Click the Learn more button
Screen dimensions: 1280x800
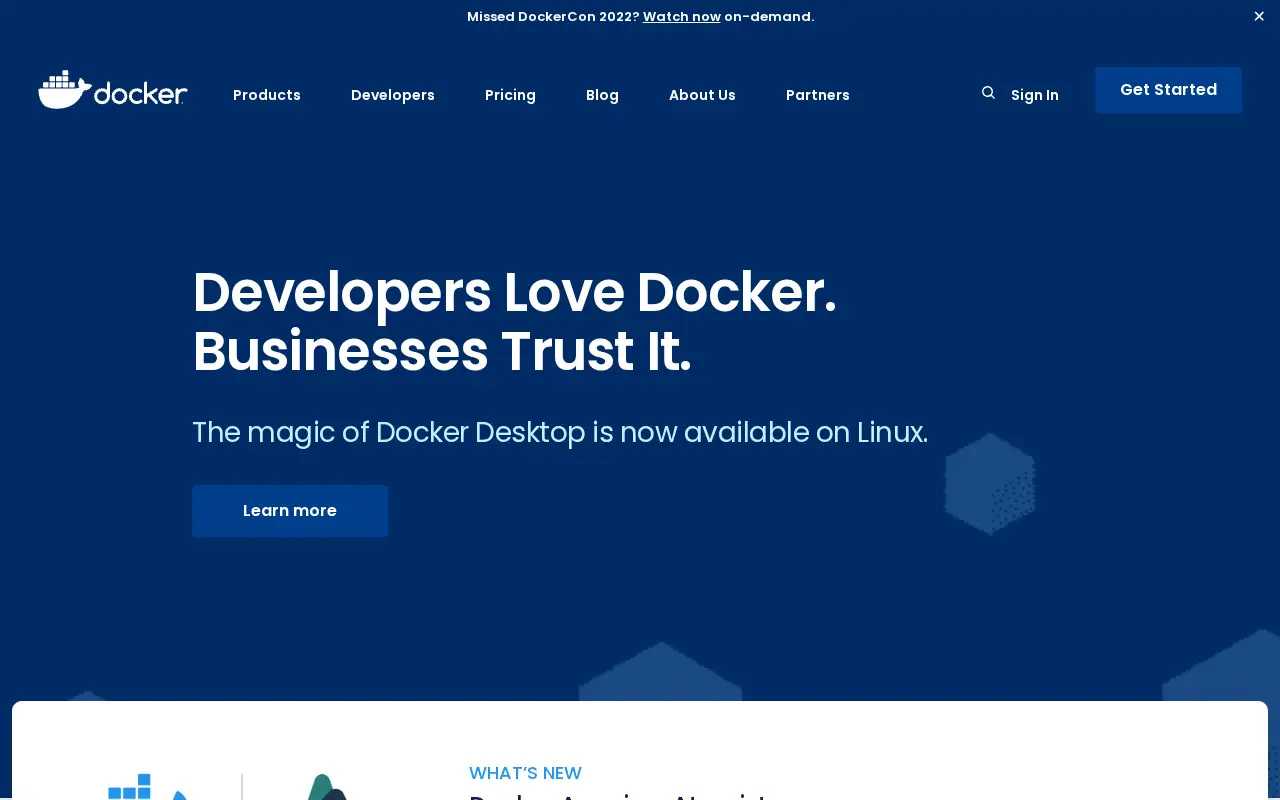point(290,511)
